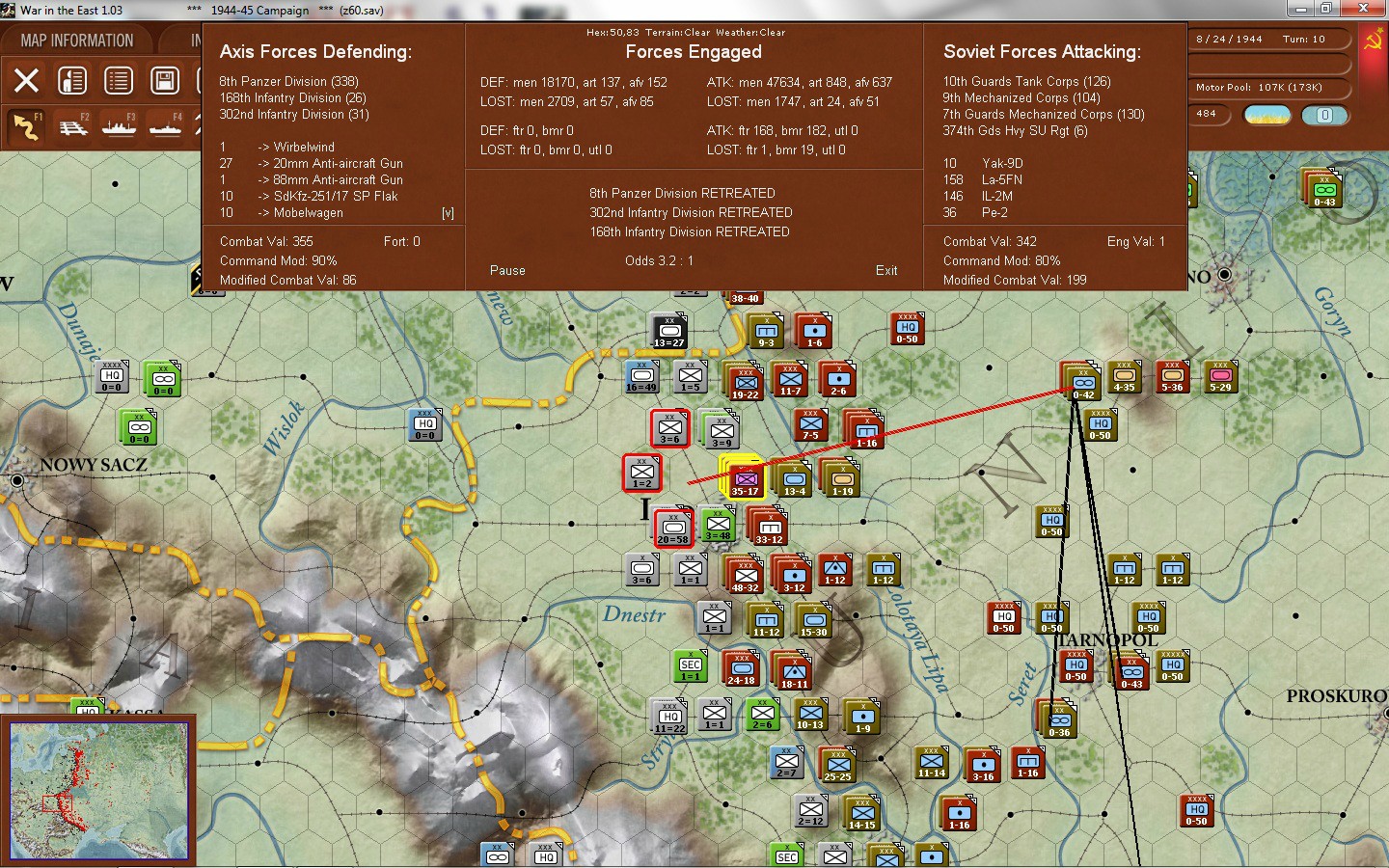Screen dimensions: 1389x868
Task: Select the 1=5 infantry counter
Action: click(691, 377)
